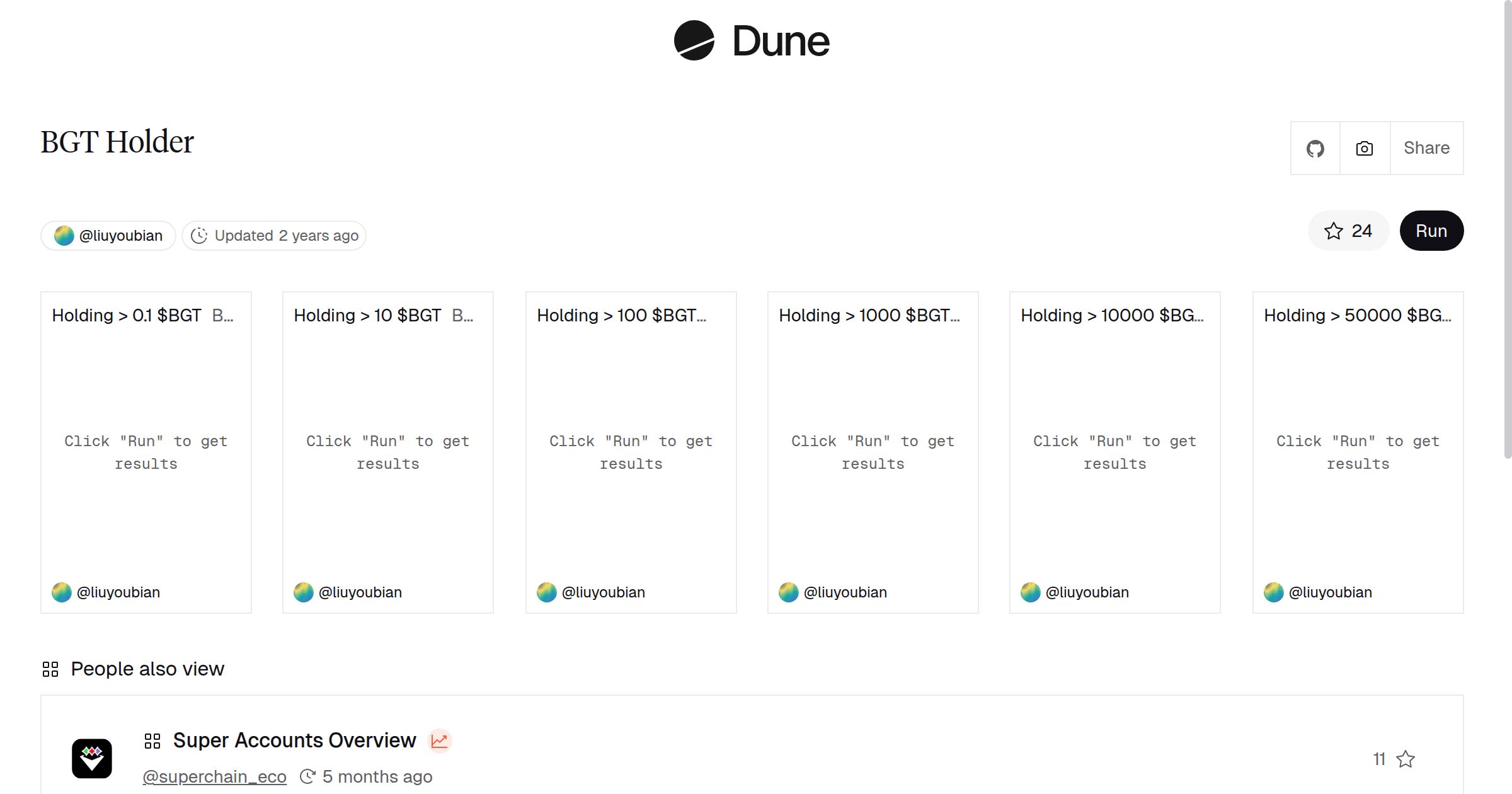Screen dimensions: 1512x794
Task: Open Super Accounts Overview dashboard link
Action: pyautogui.click(x=294, y=740)
